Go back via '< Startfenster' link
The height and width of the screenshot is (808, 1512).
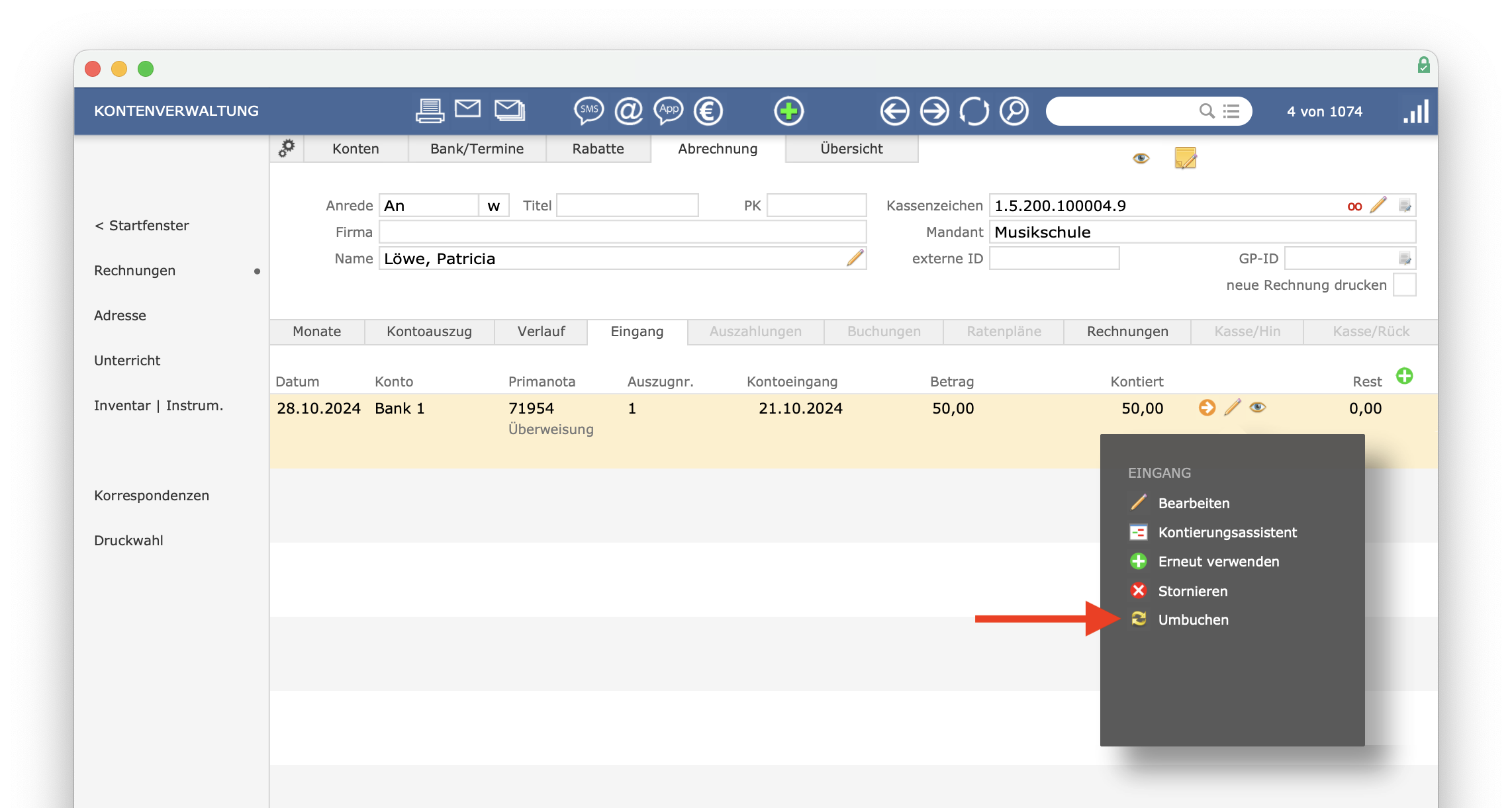(x=142, y=225)
